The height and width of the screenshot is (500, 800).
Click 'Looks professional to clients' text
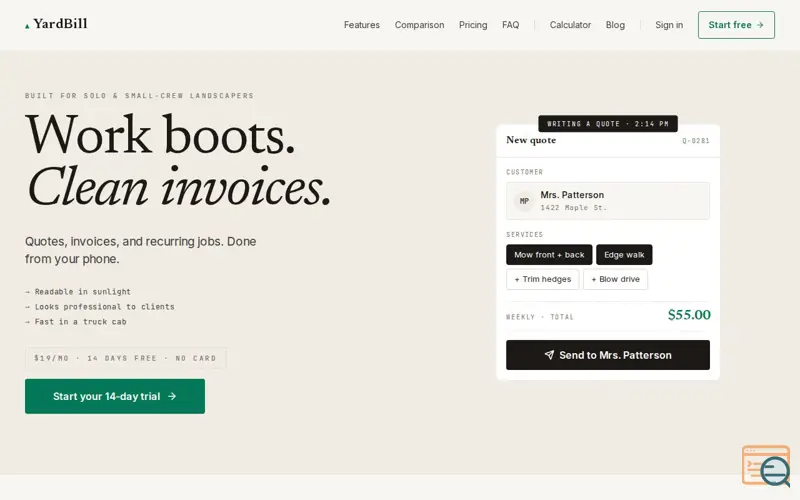[100, 307]
